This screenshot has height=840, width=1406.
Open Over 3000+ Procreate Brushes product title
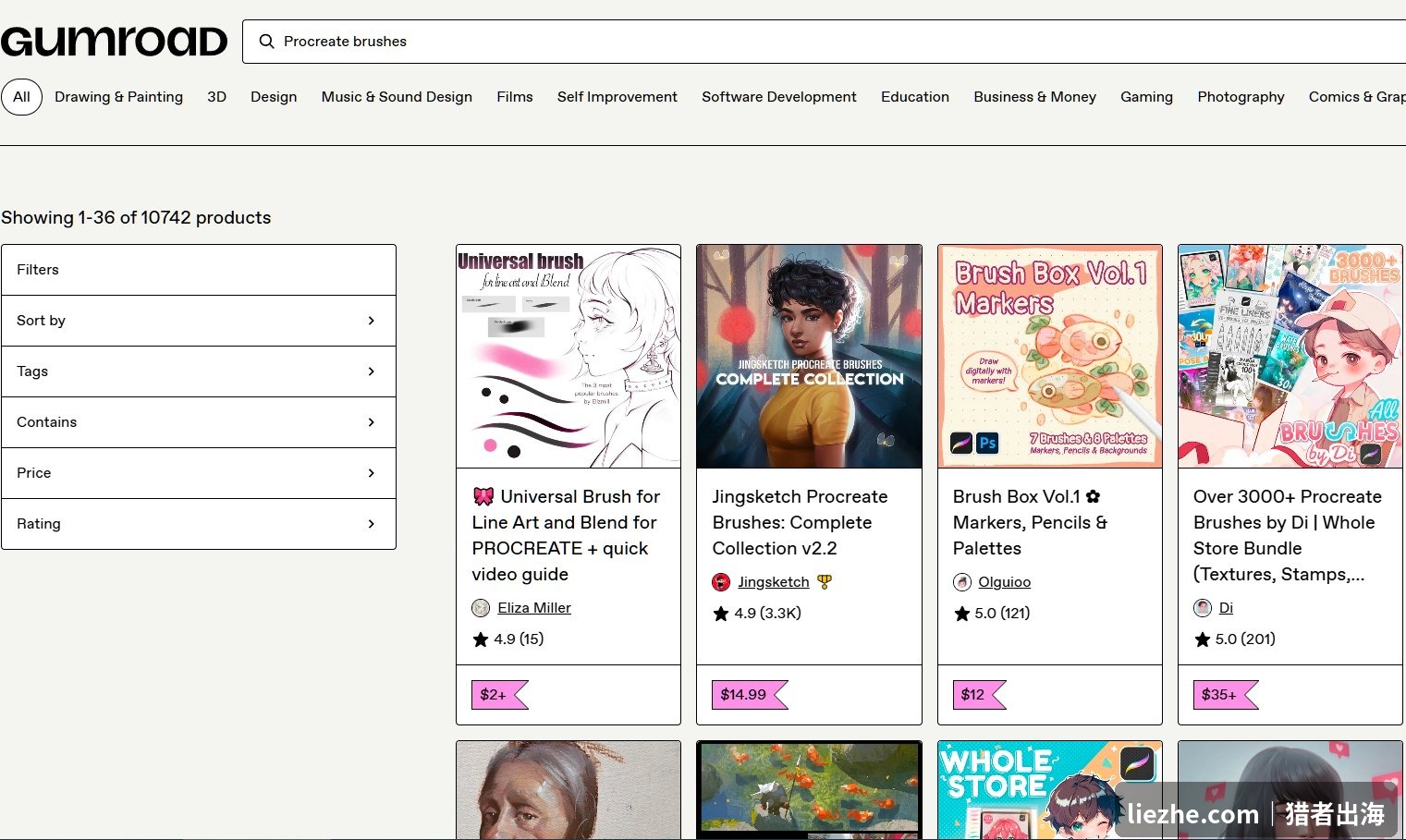(1288, 535)
